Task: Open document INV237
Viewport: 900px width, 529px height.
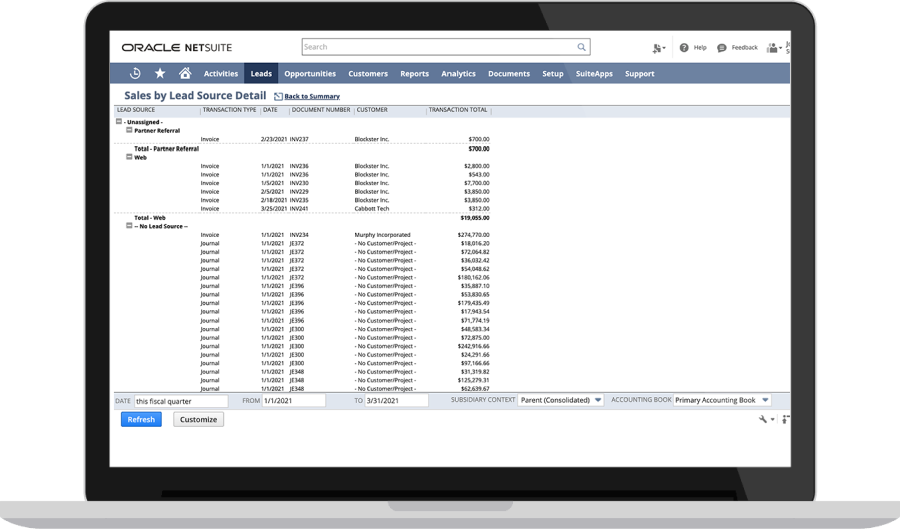Action: 299,139
